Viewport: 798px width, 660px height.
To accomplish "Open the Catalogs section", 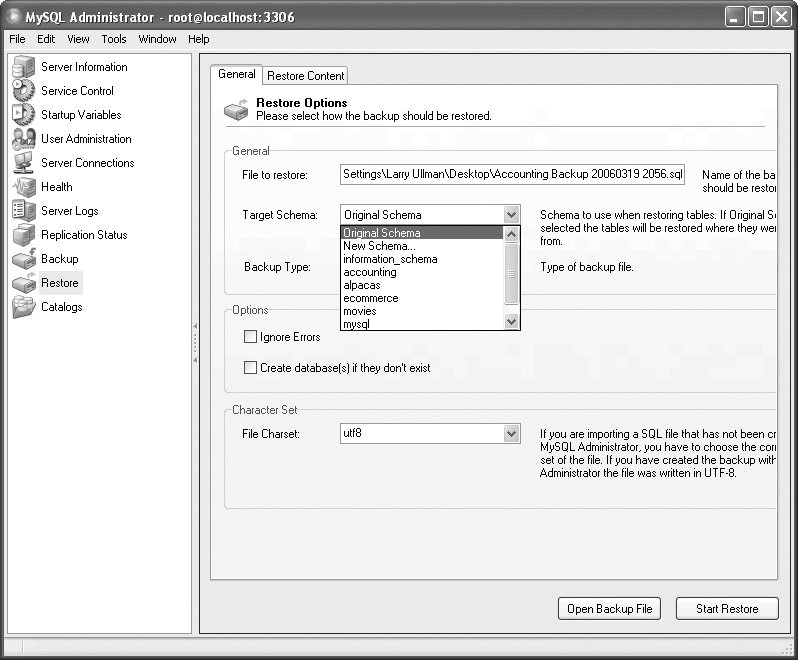I will point(62,307).
